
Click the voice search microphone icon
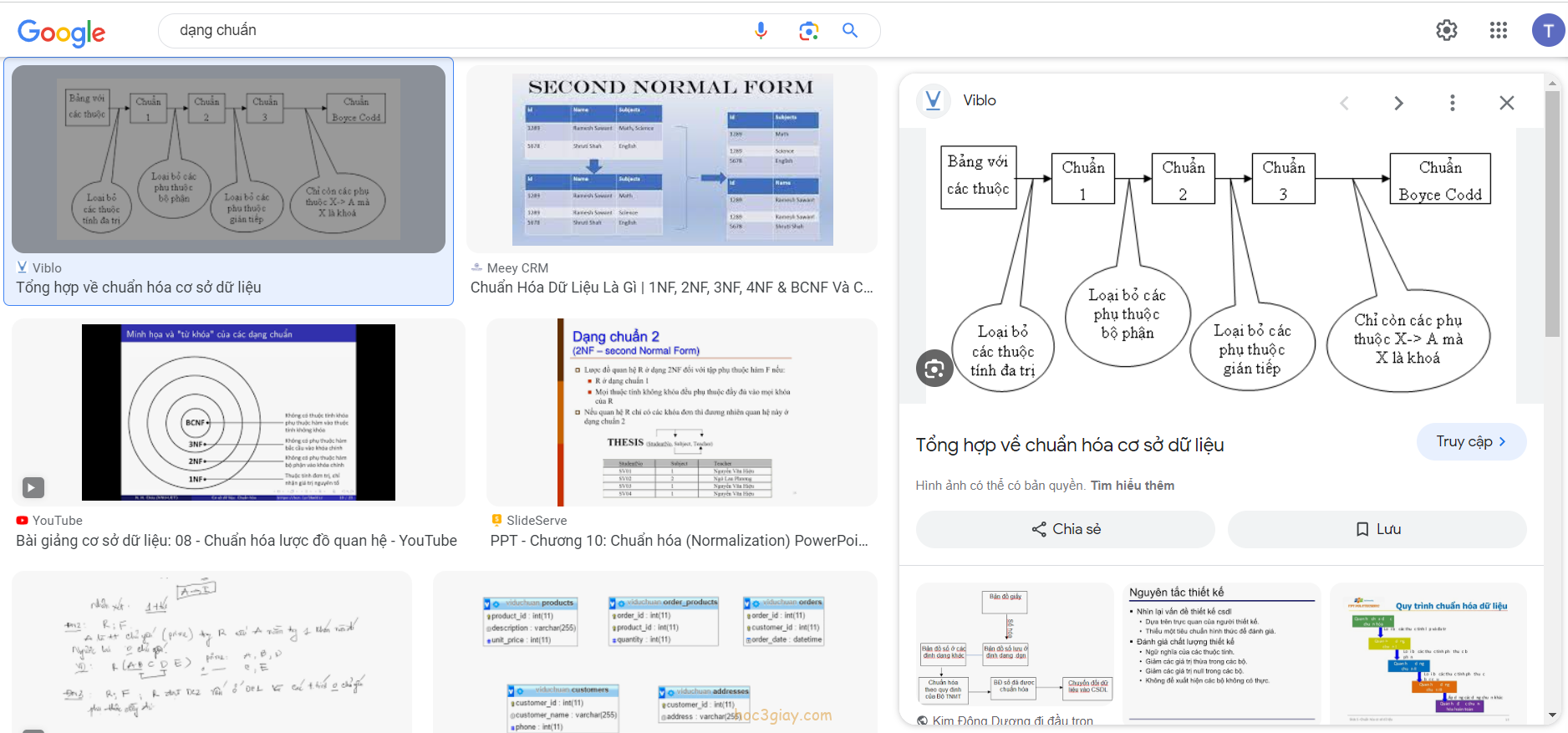[761, 31]
